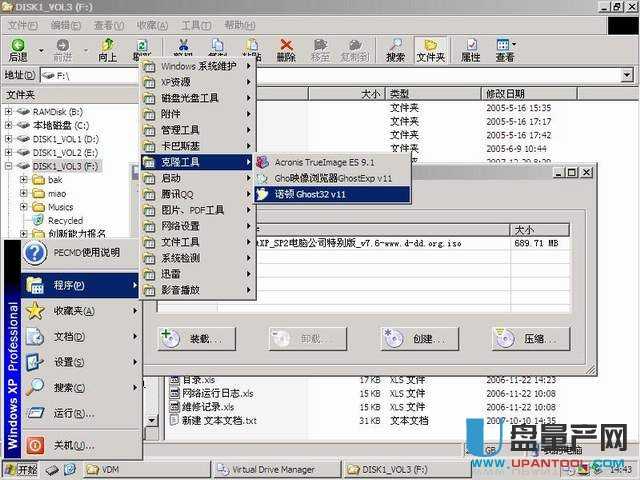Launch 诺顿 Ghost32 v11

tap(332, 194)
